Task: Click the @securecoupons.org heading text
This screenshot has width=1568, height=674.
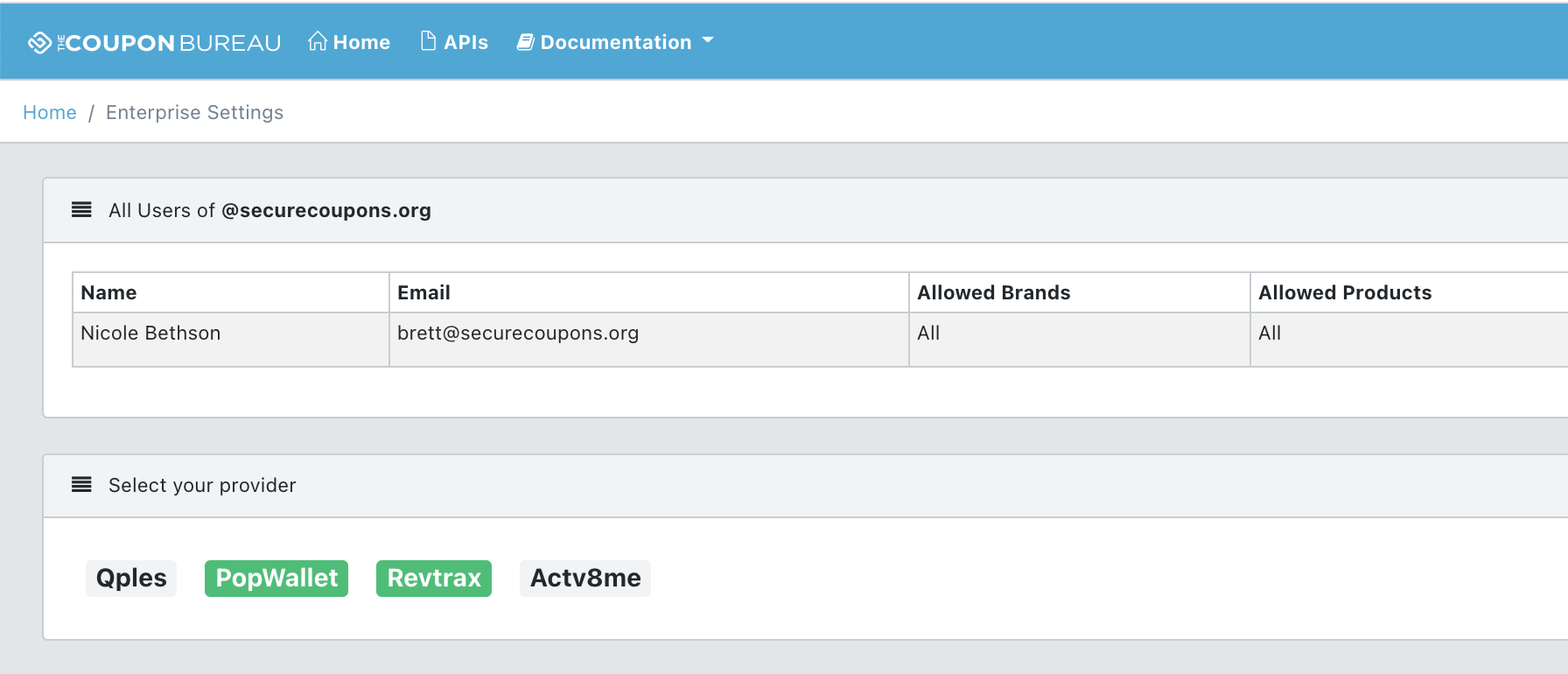Action: click(326, 211)
